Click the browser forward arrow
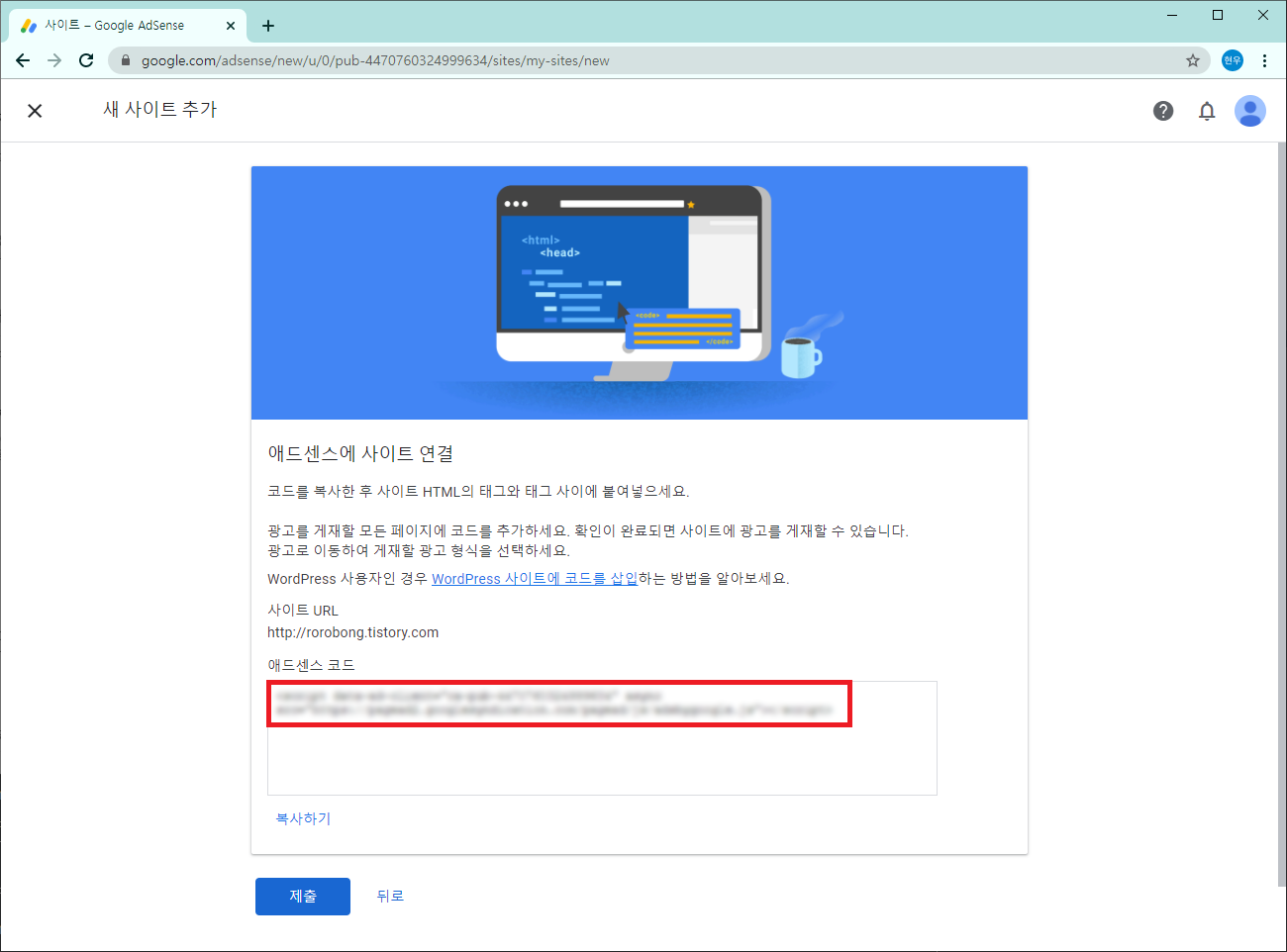Image resolution: width=1287 pixels, height=952 pixels. [x=54, y=60]
